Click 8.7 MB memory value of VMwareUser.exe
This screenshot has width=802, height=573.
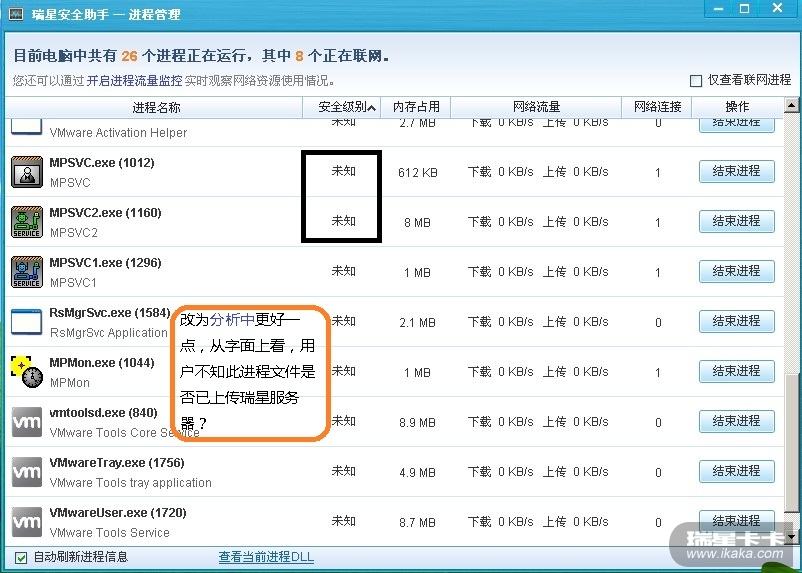(417, 522)
